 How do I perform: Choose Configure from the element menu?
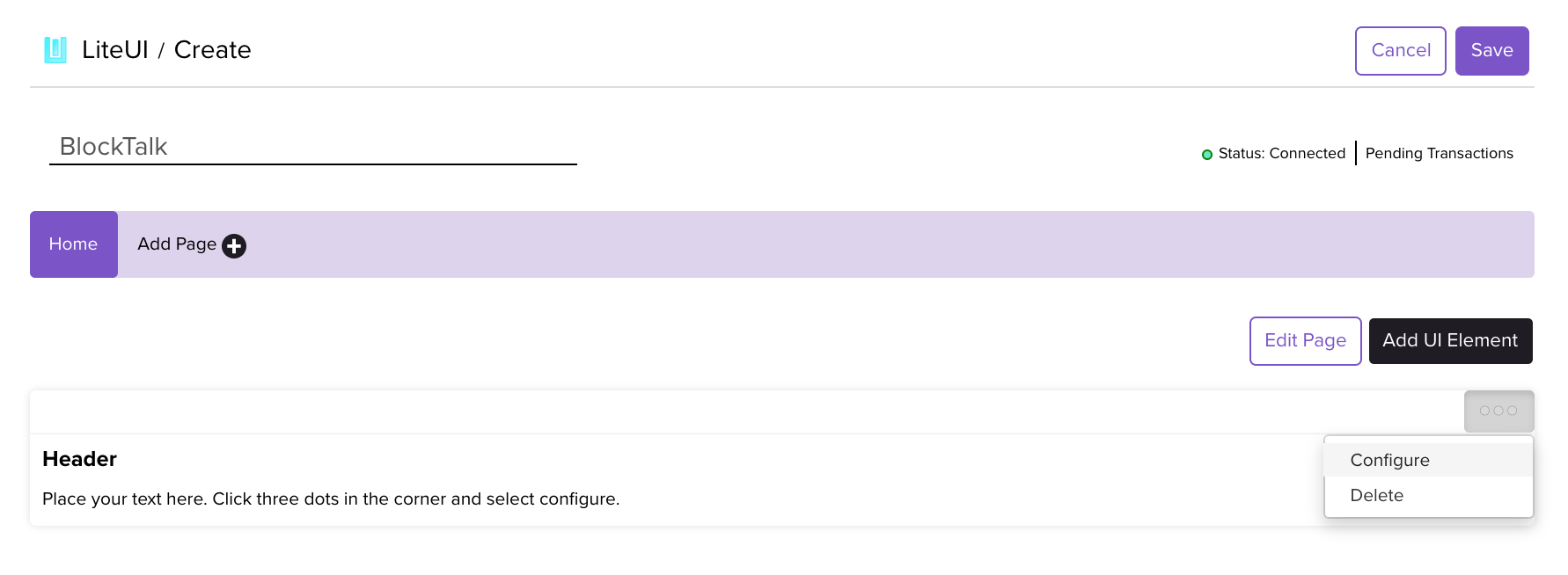[x=1389, y=461]
